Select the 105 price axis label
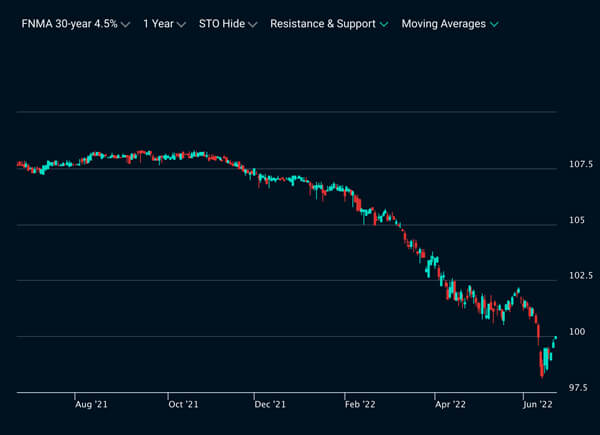This screenshot has width=600, height=435. pyautogui.click(x=577, y=220)
